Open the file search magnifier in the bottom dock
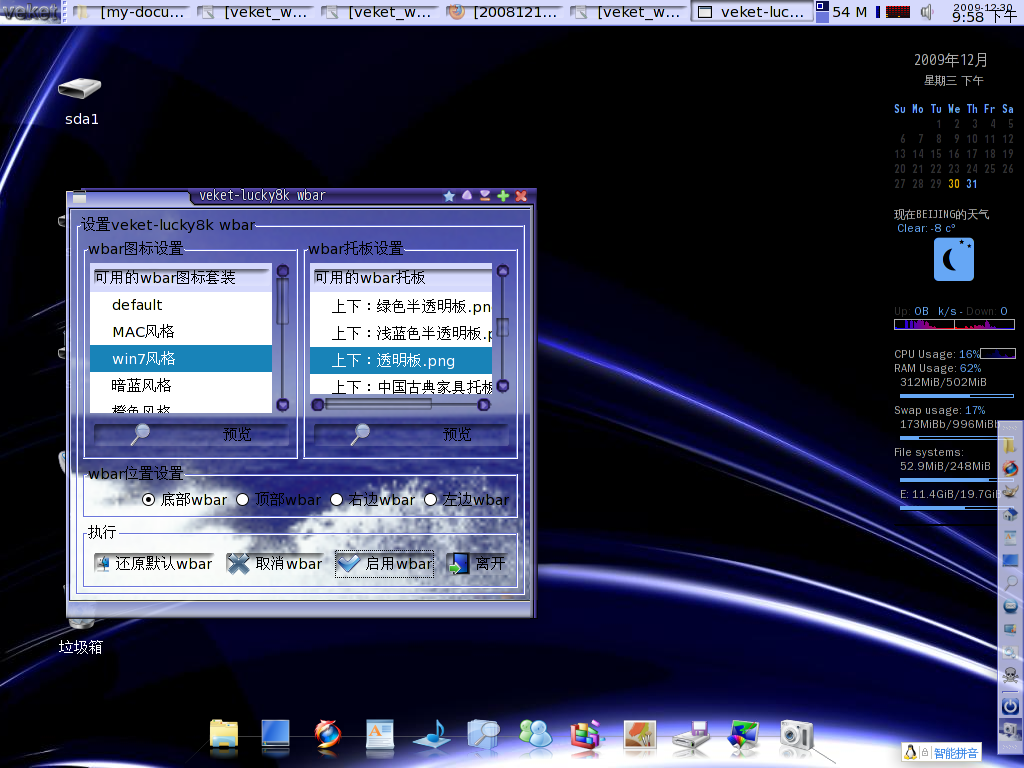This screenshot has width=1024, height=768. pyautogui.click(x=483, y=733)
